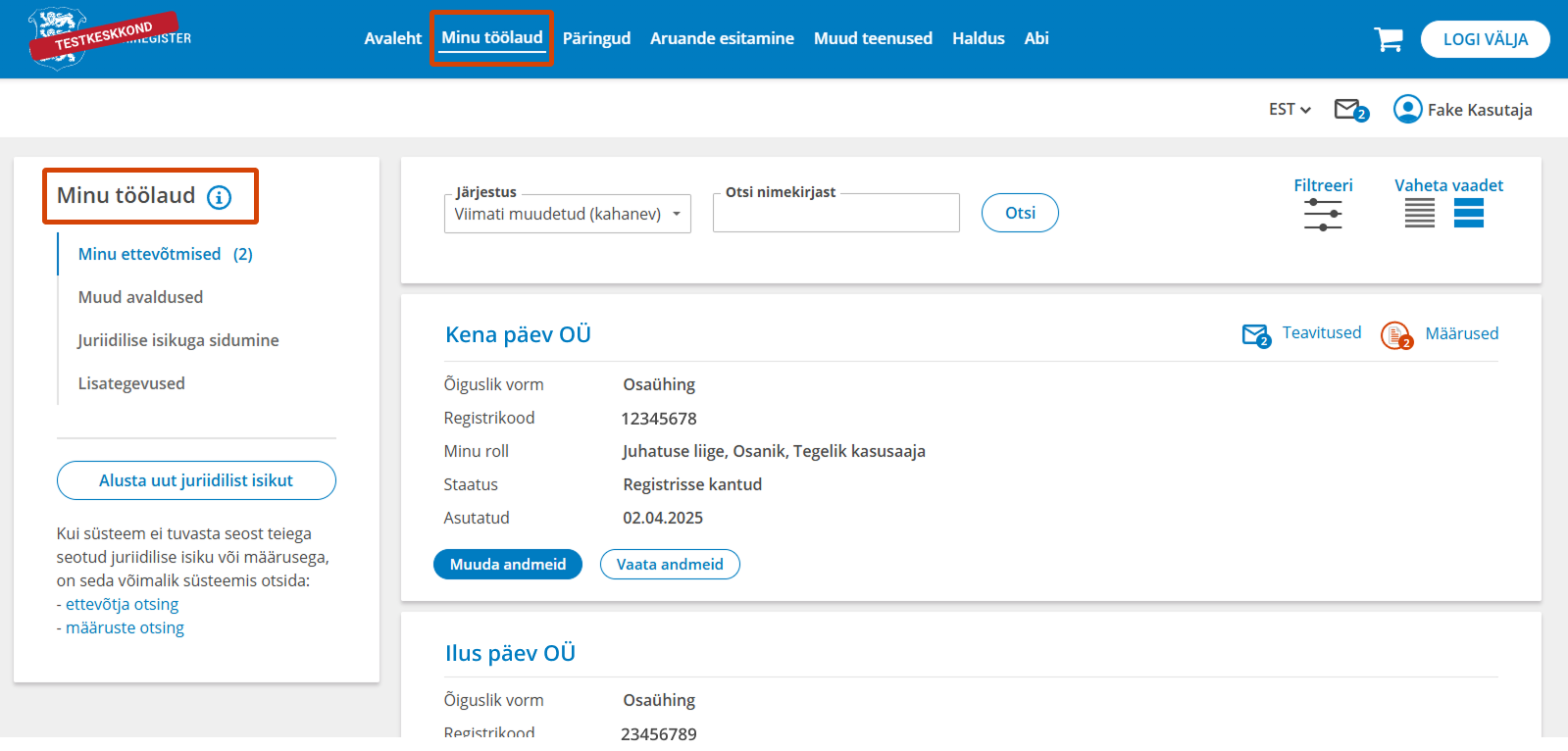
Task: Open Määrused document icon for Kena päev OÜ
Action: (x=1395, y=335)
